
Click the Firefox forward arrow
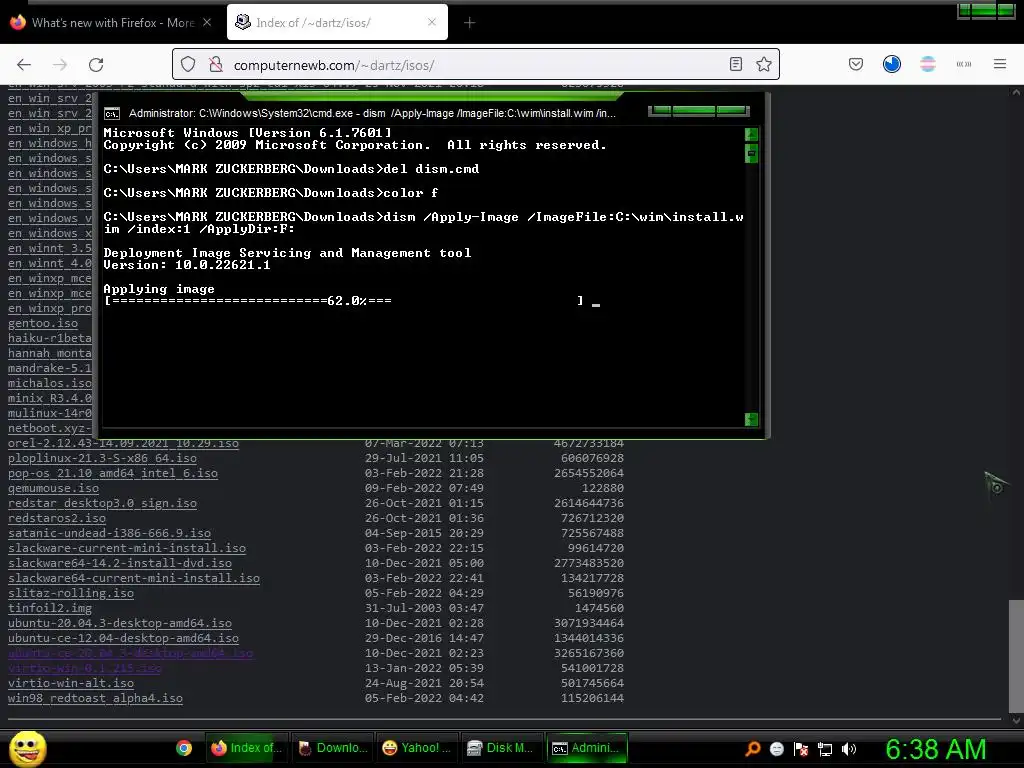point(60,65)
